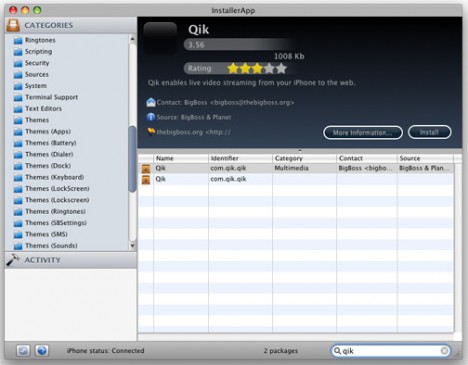Sort packages by Category column
468x365 pixels.
click(304, 158)
